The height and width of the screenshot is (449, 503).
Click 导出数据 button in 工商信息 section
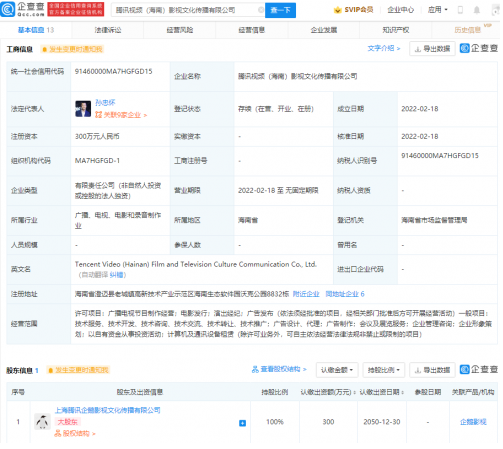432,49
